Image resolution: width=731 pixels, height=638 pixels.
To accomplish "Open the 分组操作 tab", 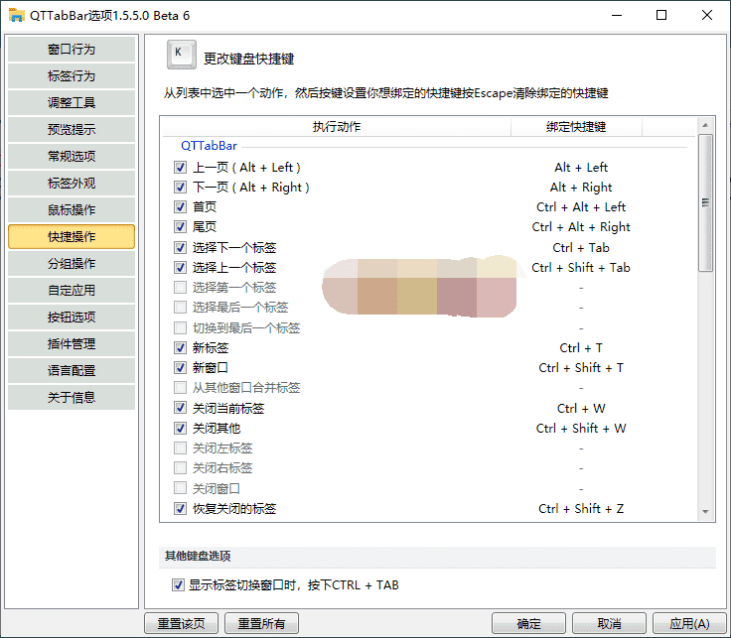I will 71,263.
